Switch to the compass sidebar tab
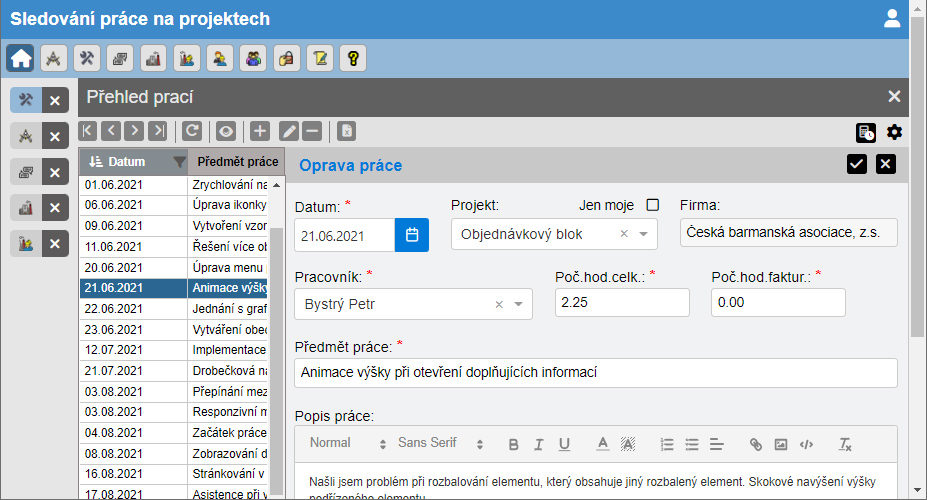 [25, 136]
